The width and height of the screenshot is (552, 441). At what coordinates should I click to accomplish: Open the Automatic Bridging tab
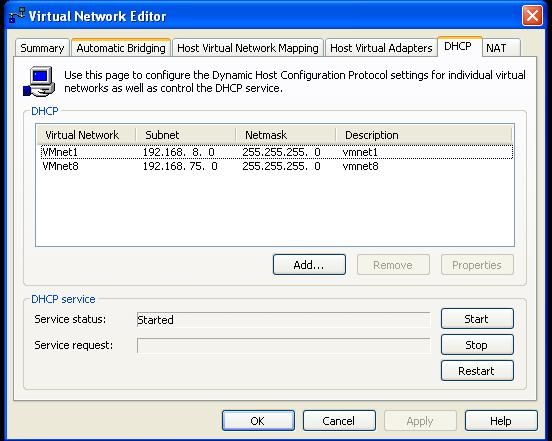pos(121,48)
